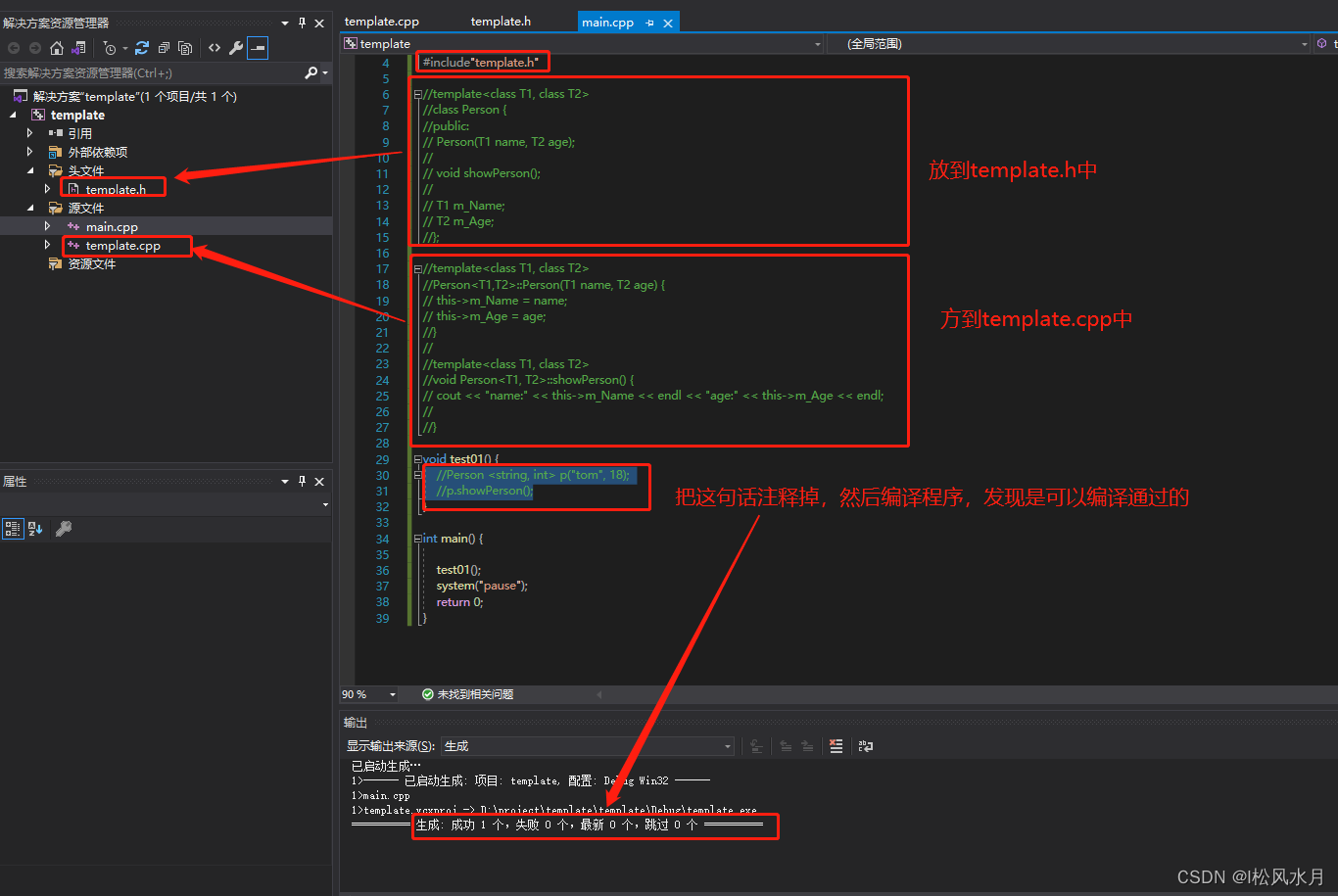Open pending changes filter clock icon

pyautogui.click(x=110, y=48)
